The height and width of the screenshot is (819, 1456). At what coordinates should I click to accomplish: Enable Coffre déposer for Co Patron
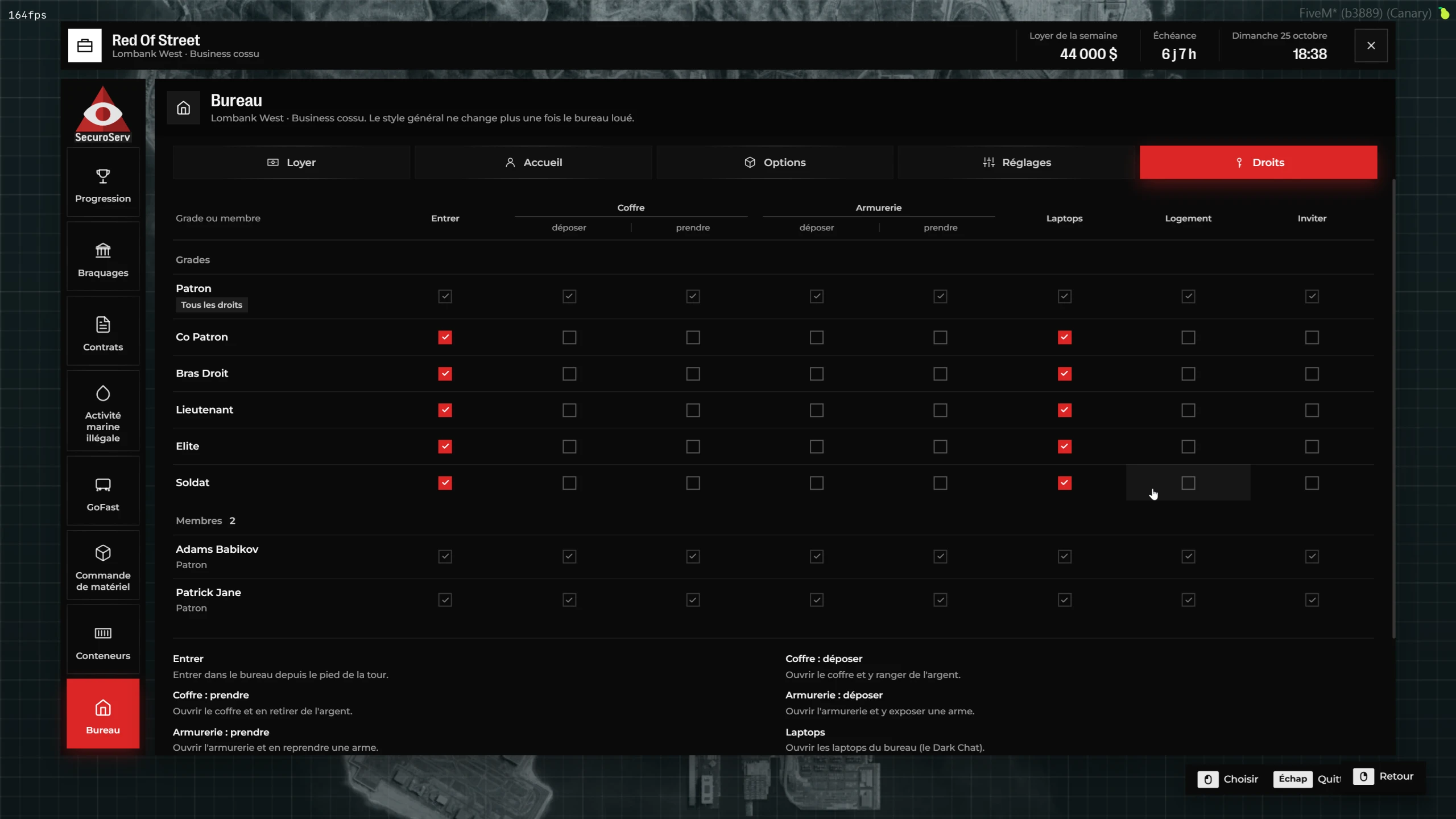click(569, 337)
